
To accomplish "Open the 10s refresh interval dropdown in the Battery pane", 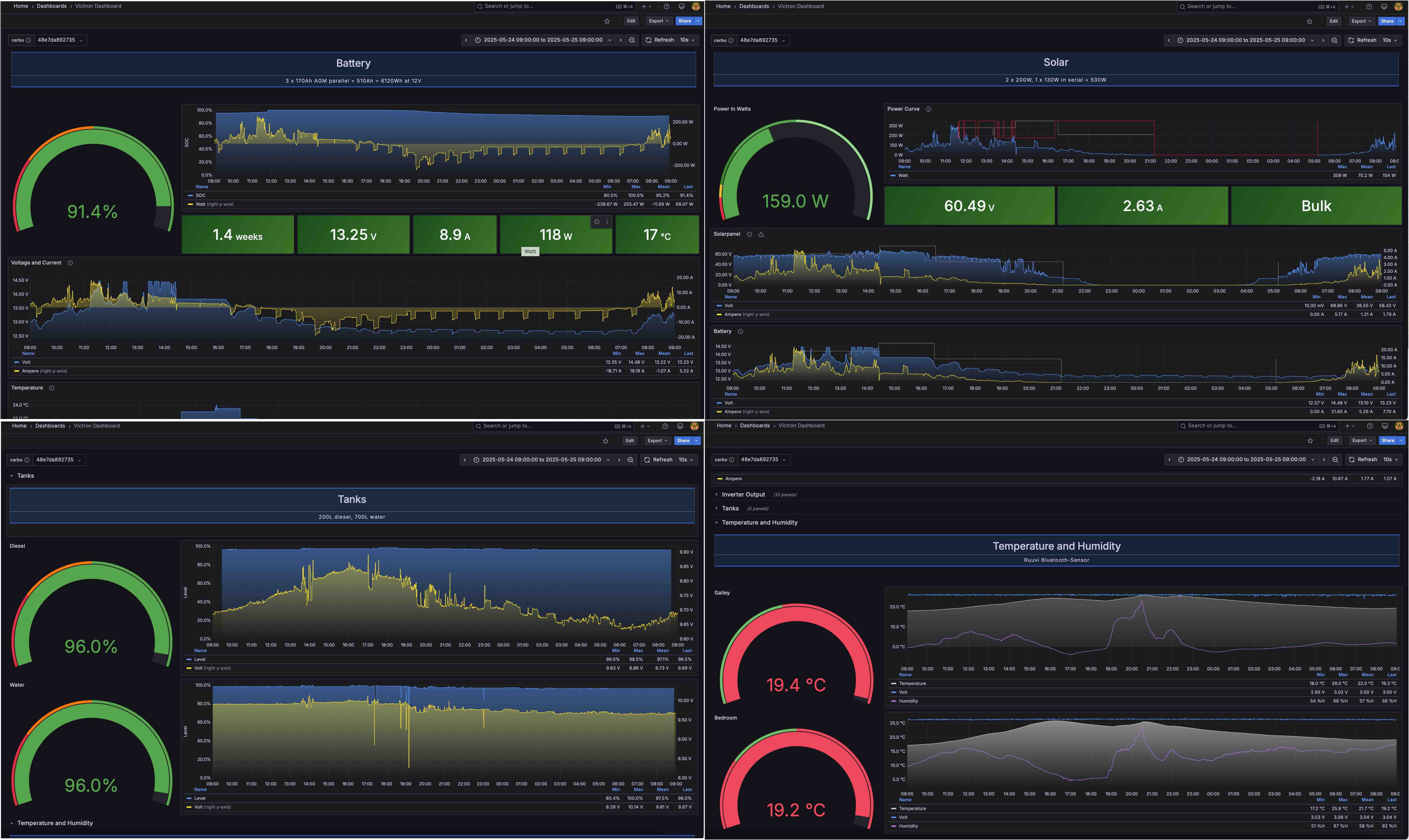I will click(x=687, y=40).
